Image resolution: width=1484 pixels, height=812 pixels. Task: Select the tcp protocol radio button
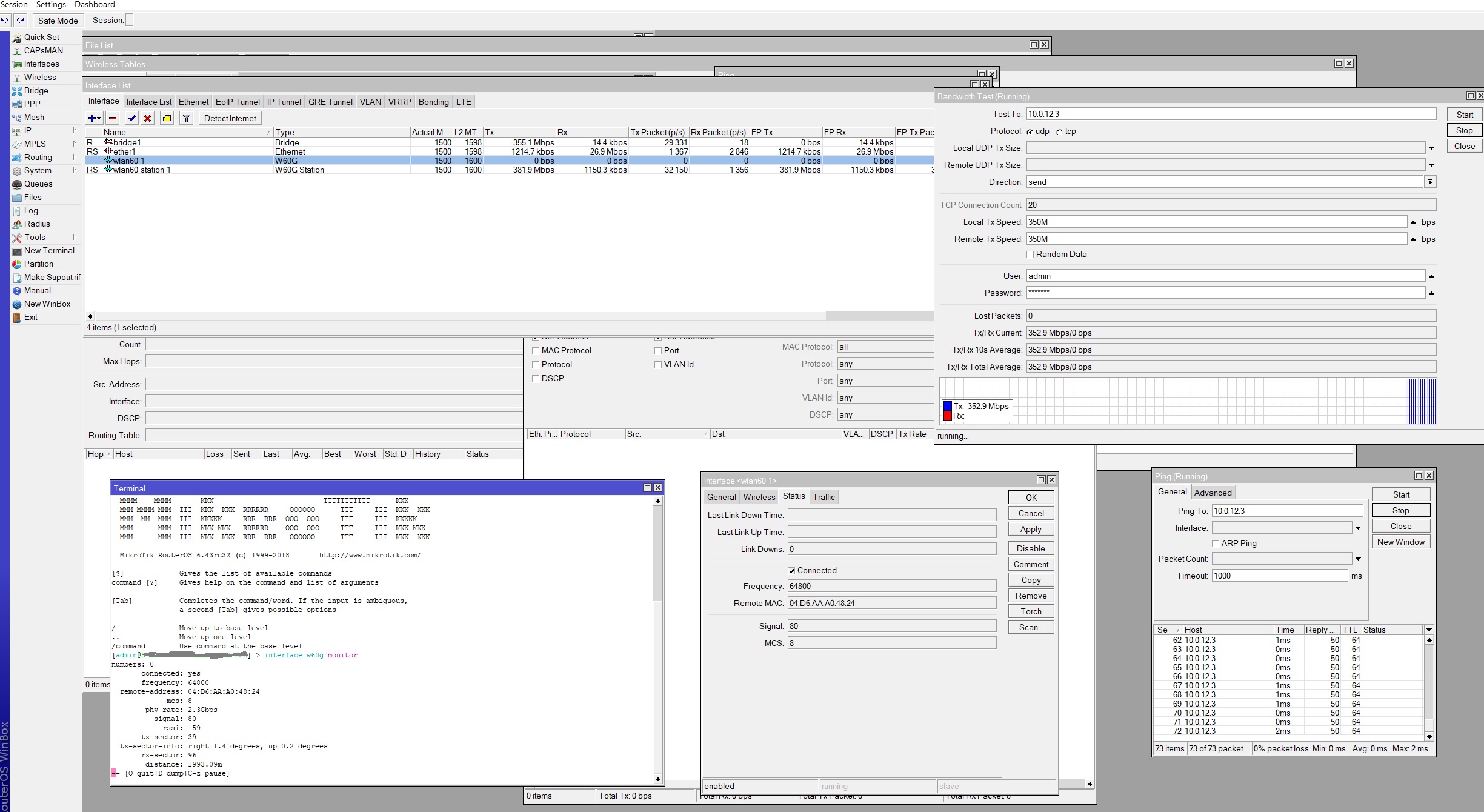coord(1059,131)
